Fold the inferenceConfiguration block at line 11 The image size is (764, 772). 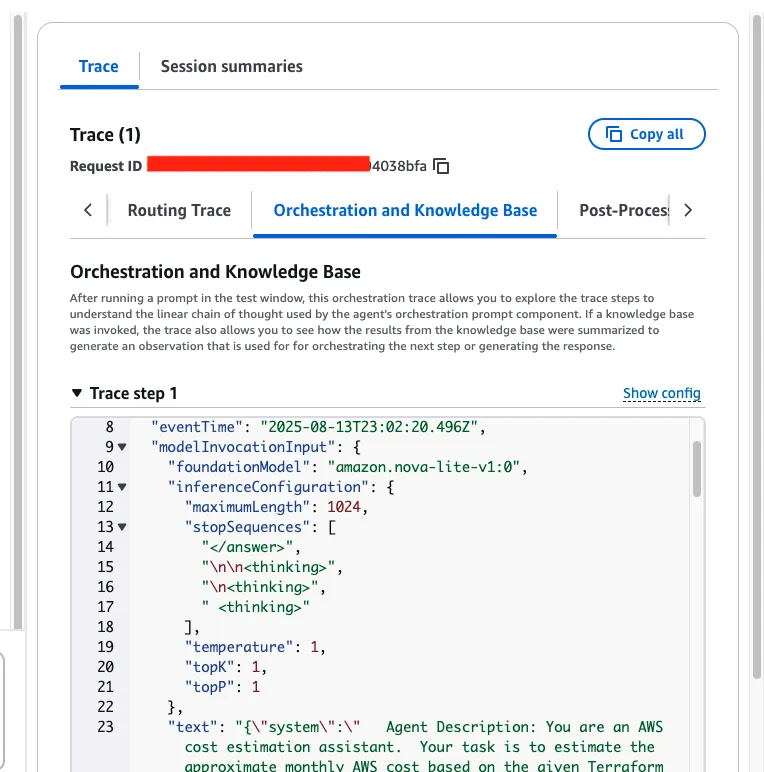[x=122, y=487]
